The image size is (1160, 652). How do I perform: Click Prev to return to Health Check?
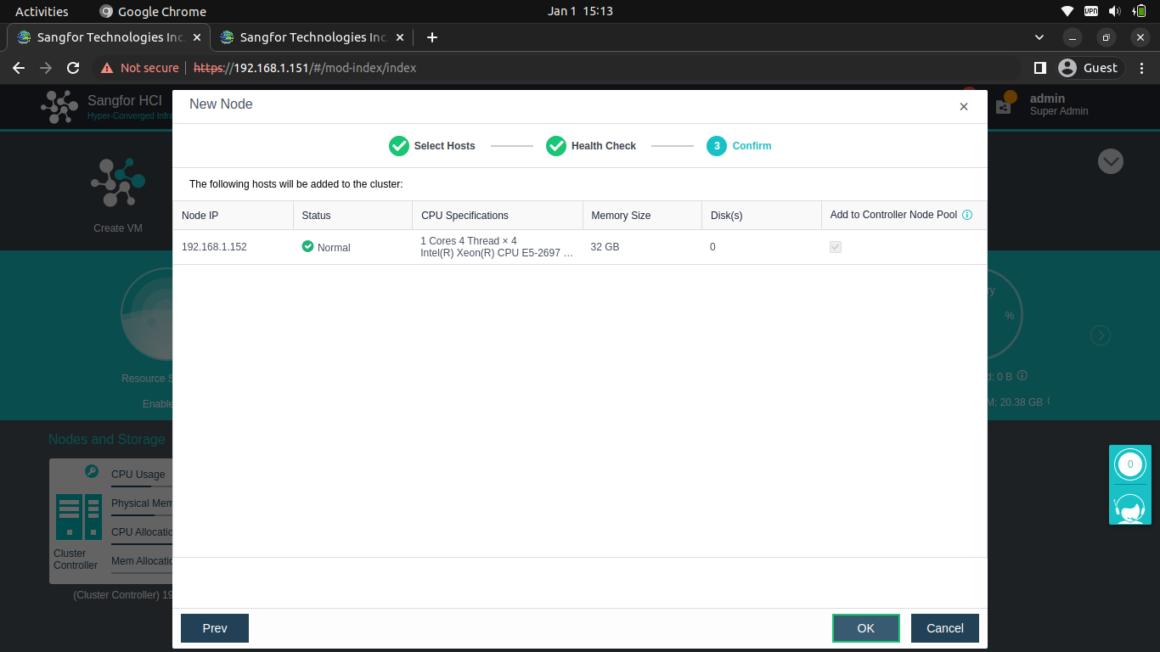214,628
